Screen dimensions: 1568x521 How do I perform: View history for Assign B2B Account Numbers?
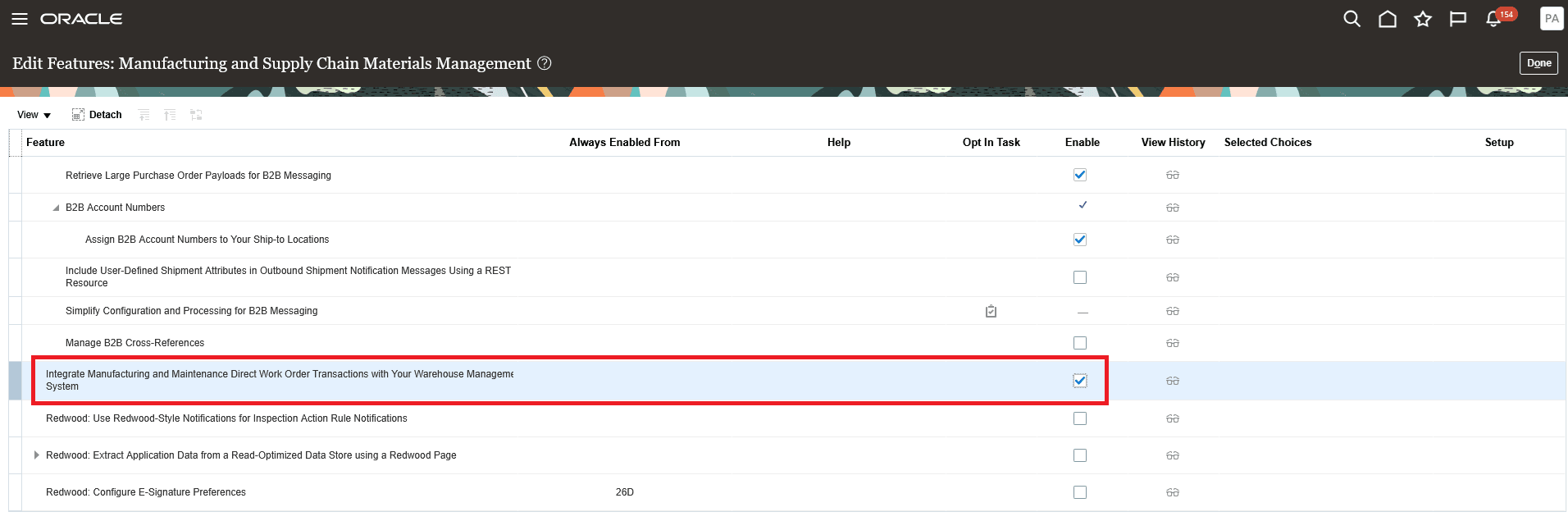pos(1173,240)
